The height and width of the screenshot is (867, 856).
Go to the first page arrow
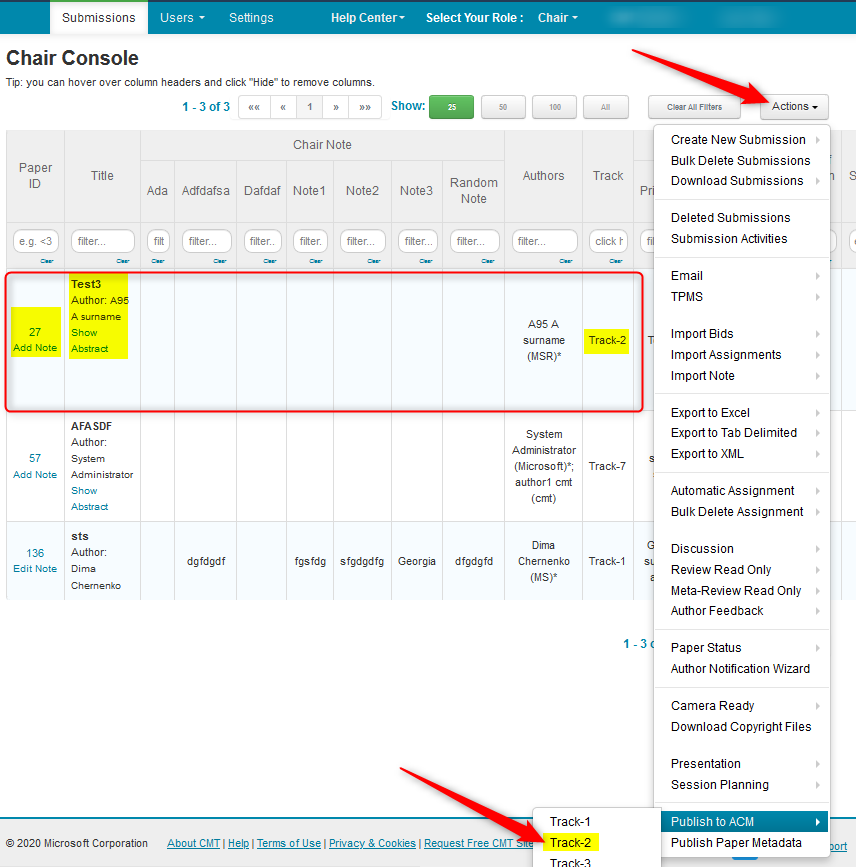[x=254, y=107]
